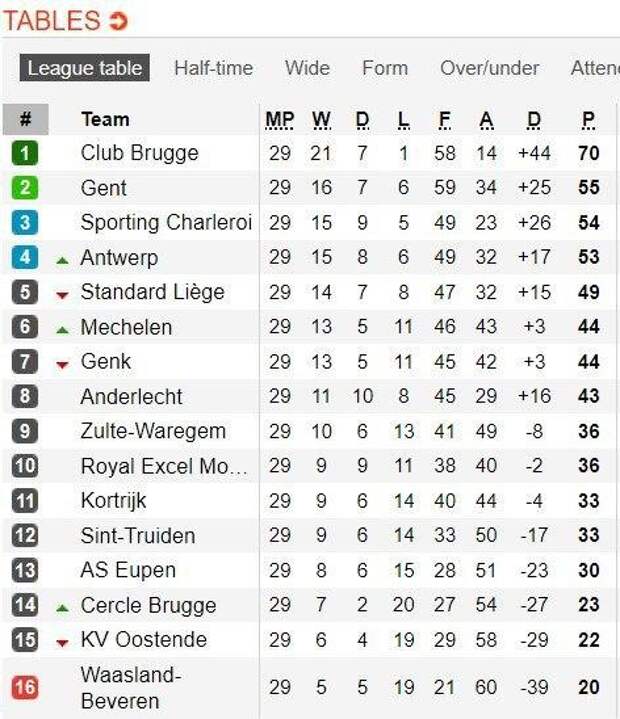This screenshot has height=719, width=620.
Task: Switch to the Over/under tab
Action: [489, 68]
